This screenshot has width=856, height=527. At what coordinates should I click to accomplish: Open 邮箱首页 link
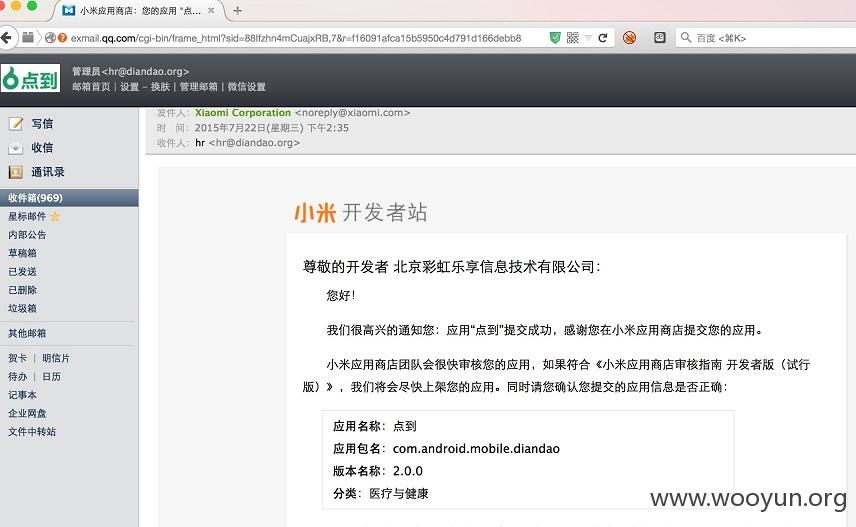tap(91, 87)
